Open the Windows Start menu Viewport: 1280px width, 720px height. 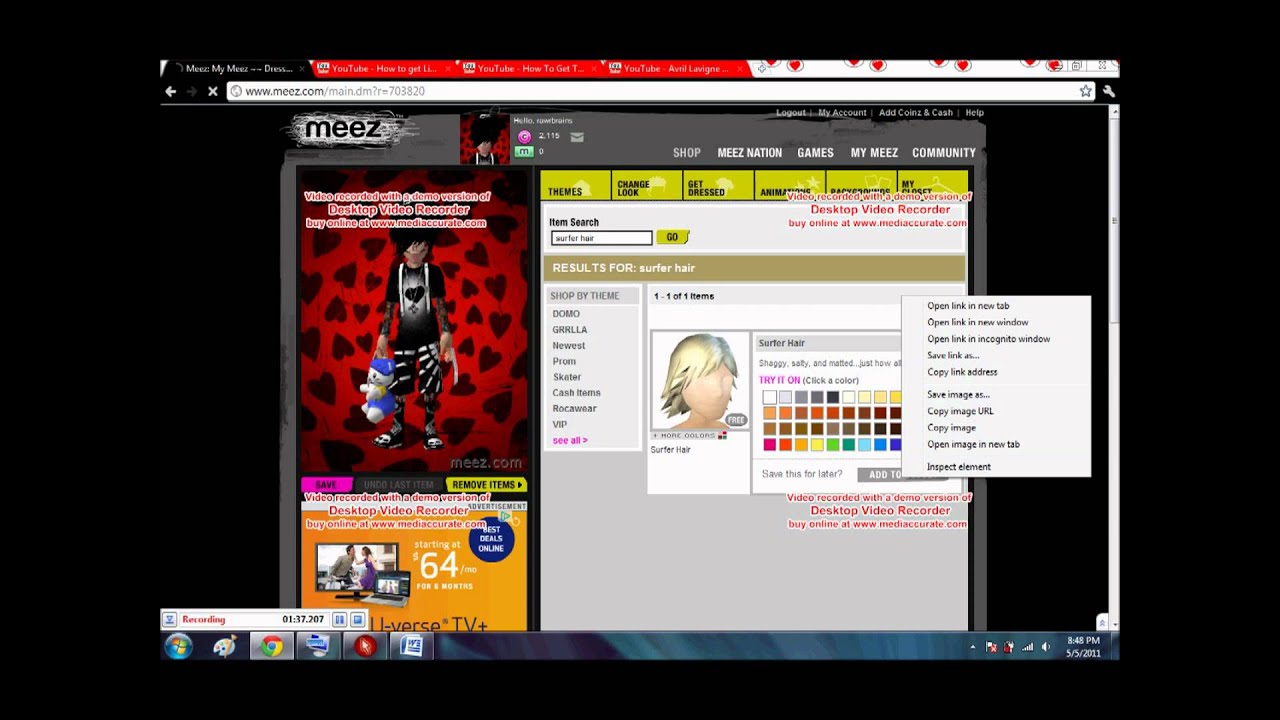coord(178,647)
